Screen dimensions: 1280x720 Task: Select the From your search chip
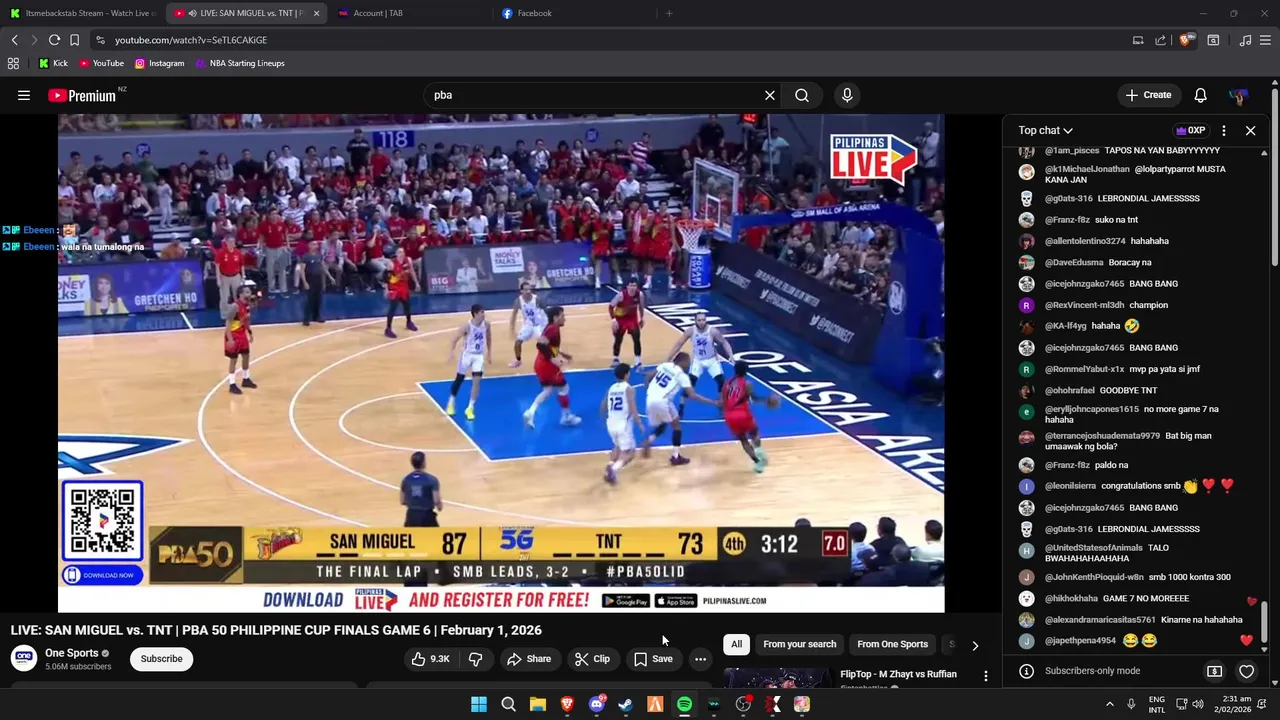[799, 644]
